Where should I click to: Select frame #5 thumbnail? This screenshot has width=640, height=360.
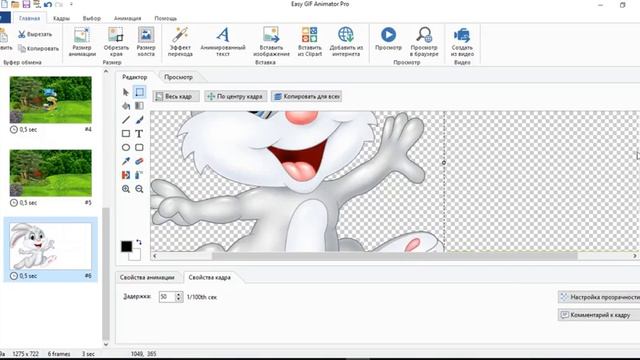point(51,173)
